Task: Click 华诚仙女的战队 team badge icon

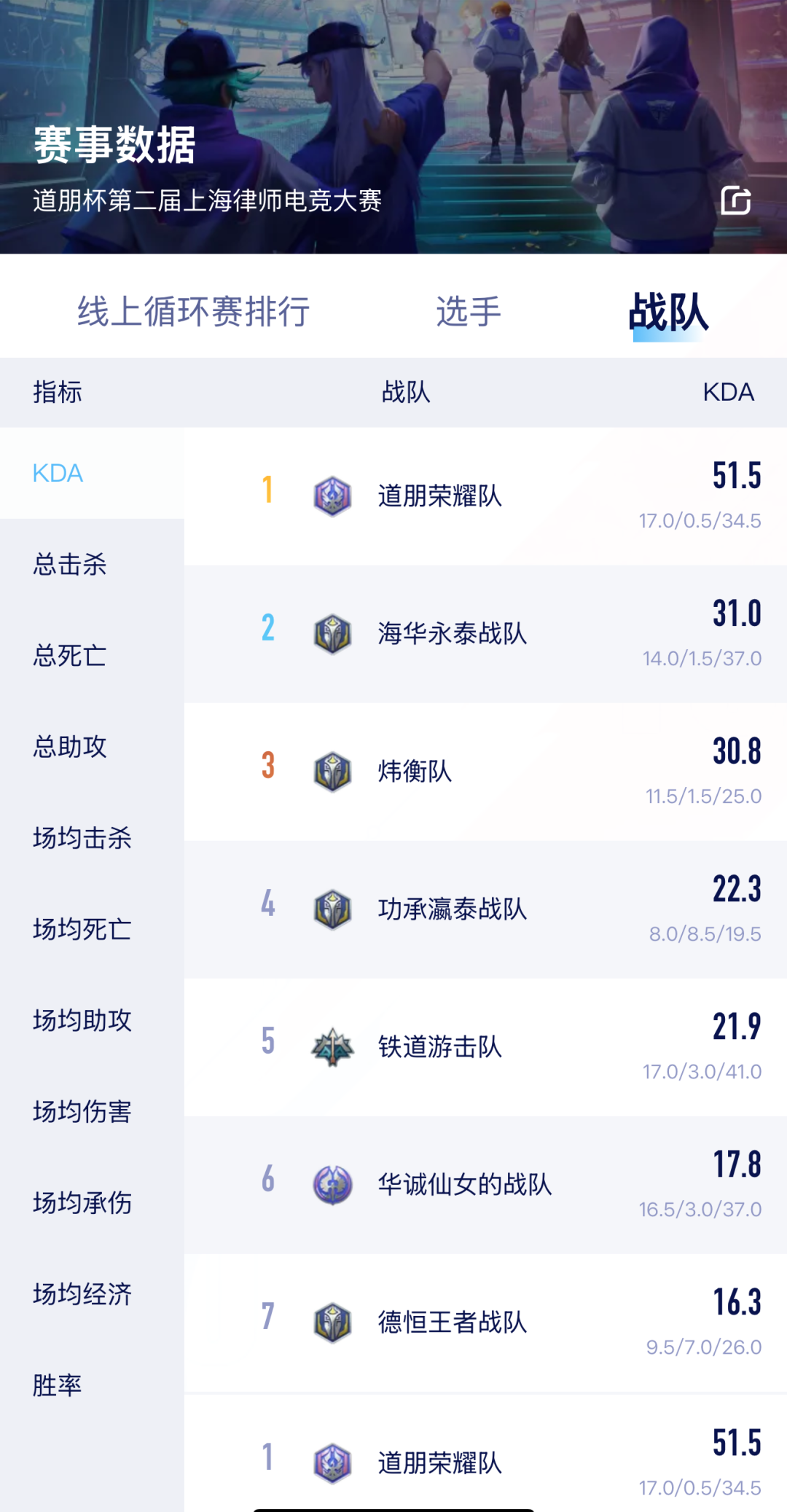Action: [332, 1184]
